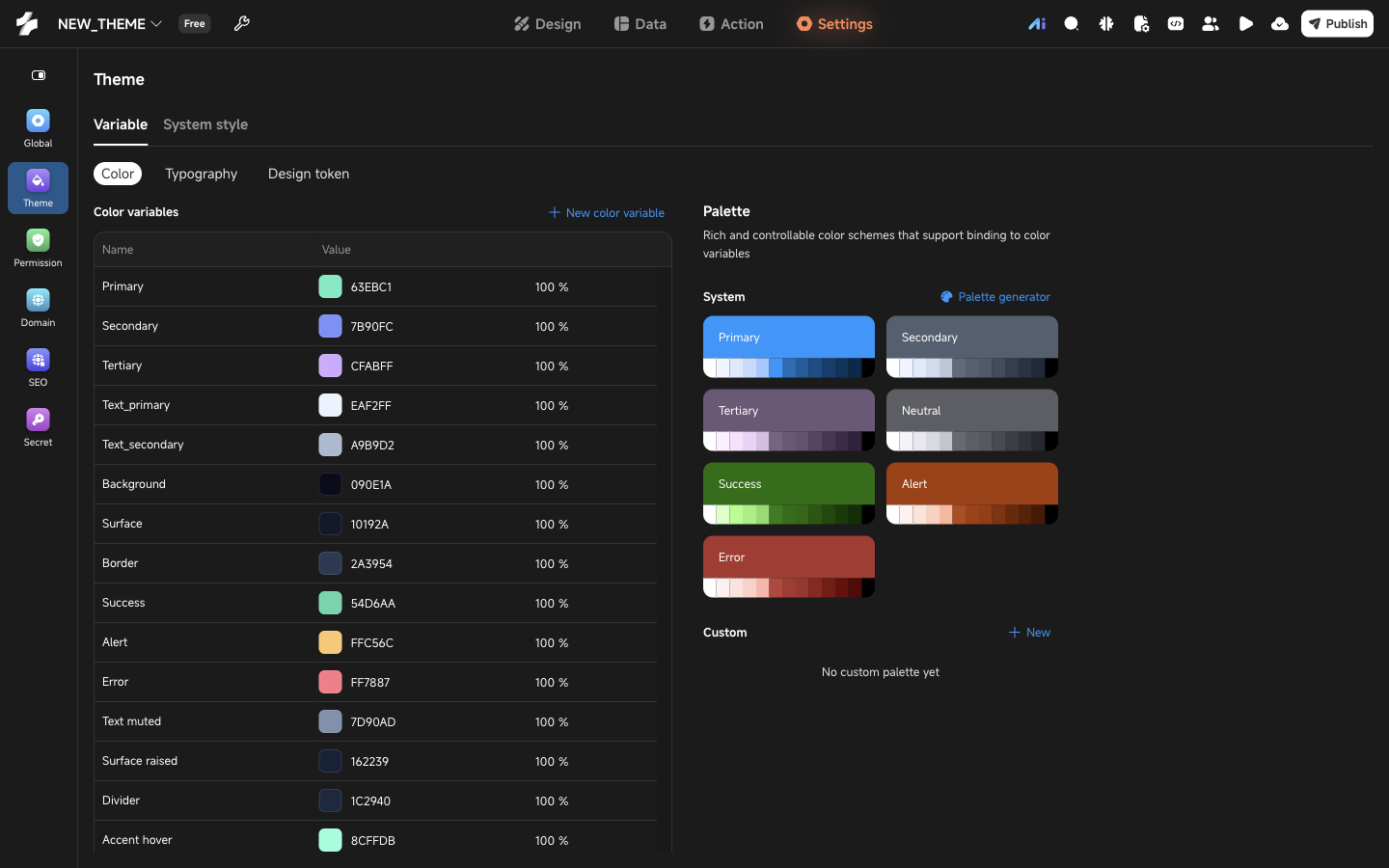Viewport: 1389px width, 868px height.
Task: Open Permission settings in the sidebar
Action: pos(38,248)
